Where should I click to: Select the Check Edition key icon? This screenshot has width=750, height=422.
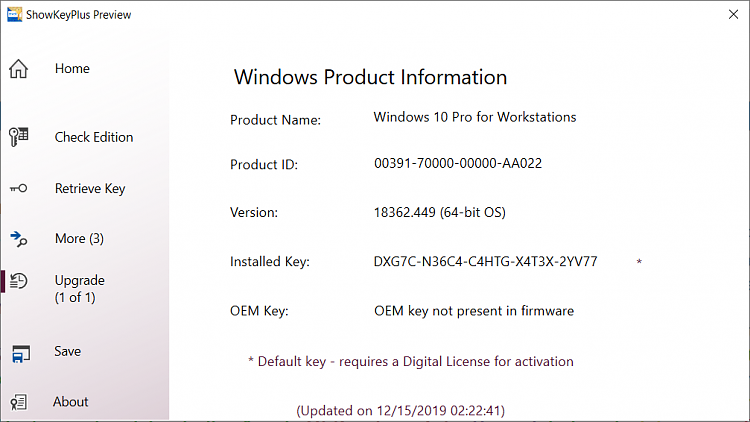tap(18, 137)
